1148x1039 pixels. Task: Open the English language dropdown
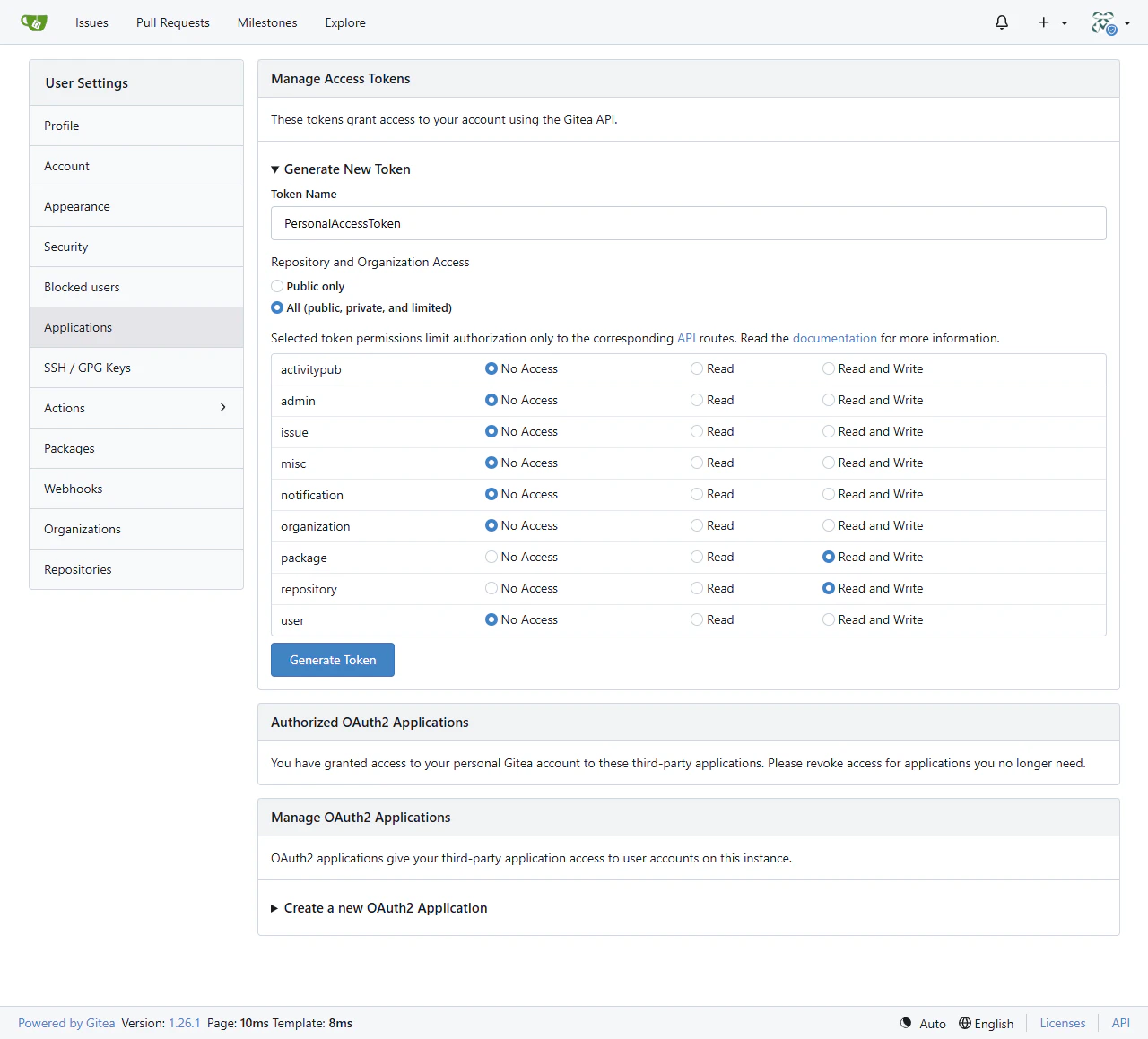tap(987, 1023)
